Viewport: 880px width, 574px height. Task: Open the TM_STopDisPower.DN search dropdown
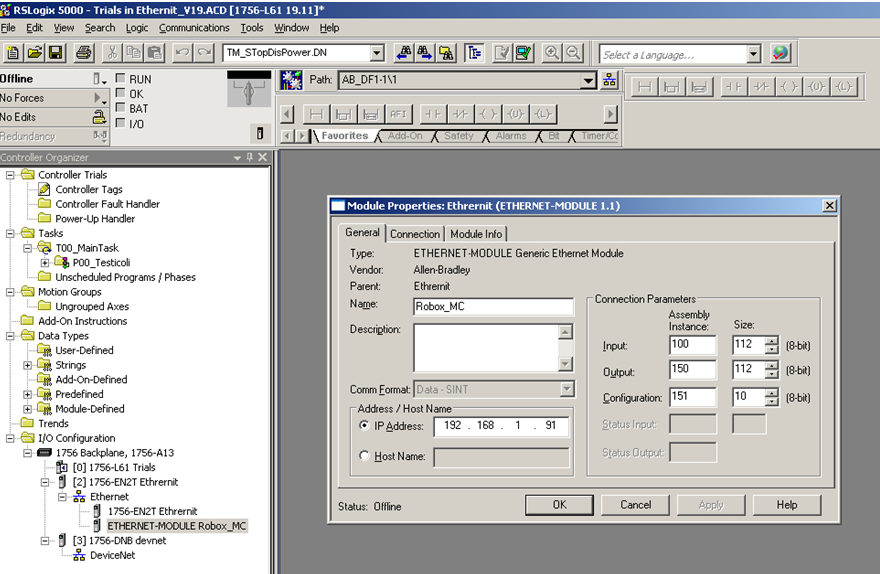[377, 53]
